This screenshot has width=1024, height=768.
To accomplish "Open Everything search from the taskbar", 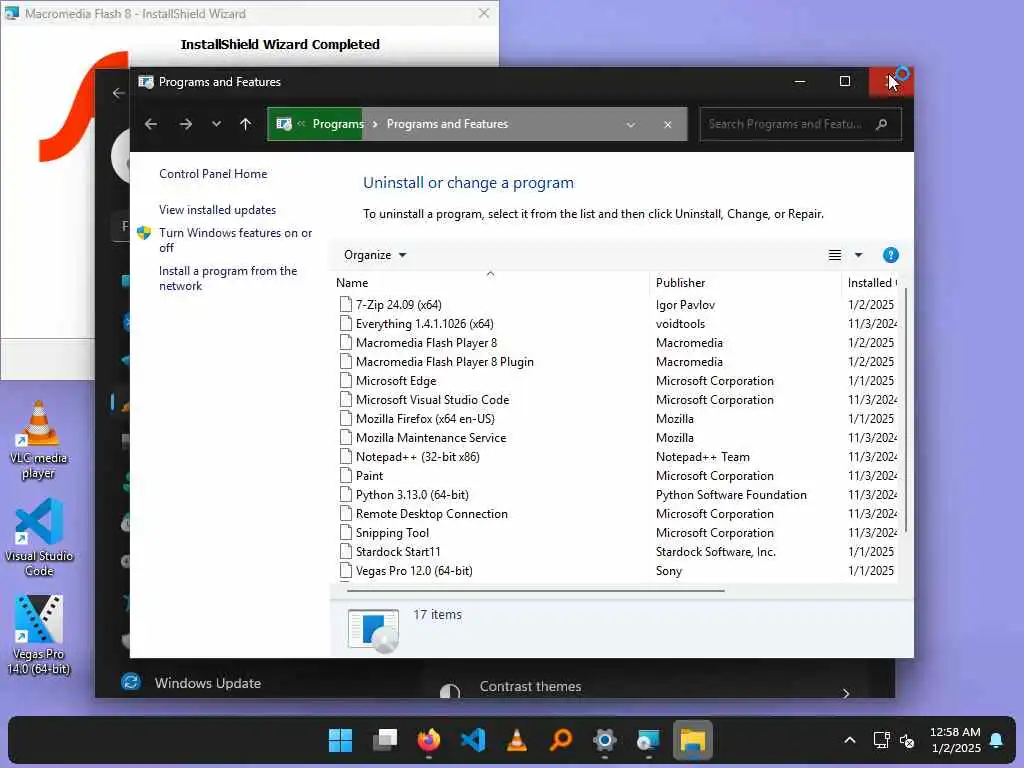I will pos(561,740).
